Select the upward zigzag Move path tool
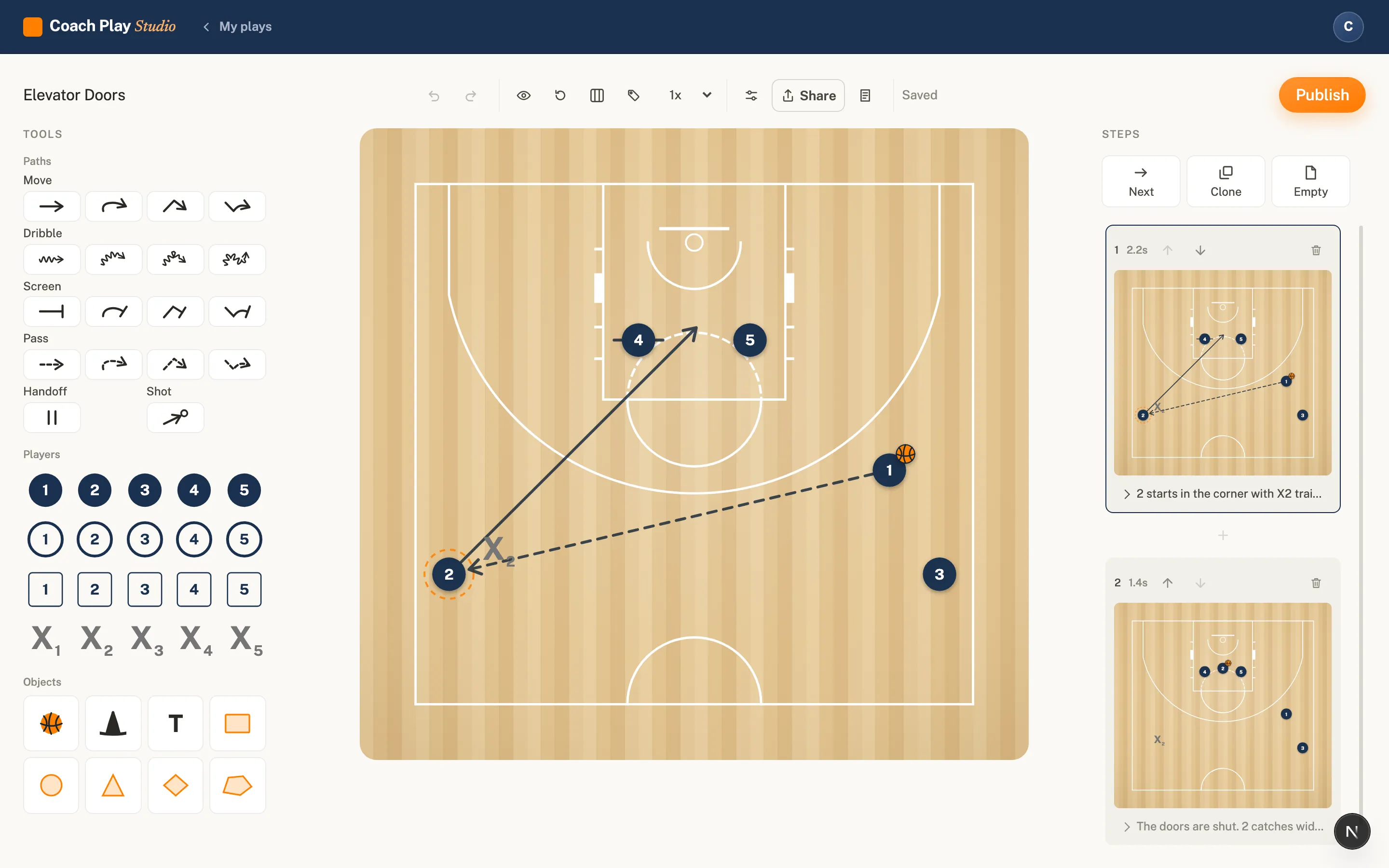Image resolution: width=1389 pixels, height=868 pixels. [175, 206]
